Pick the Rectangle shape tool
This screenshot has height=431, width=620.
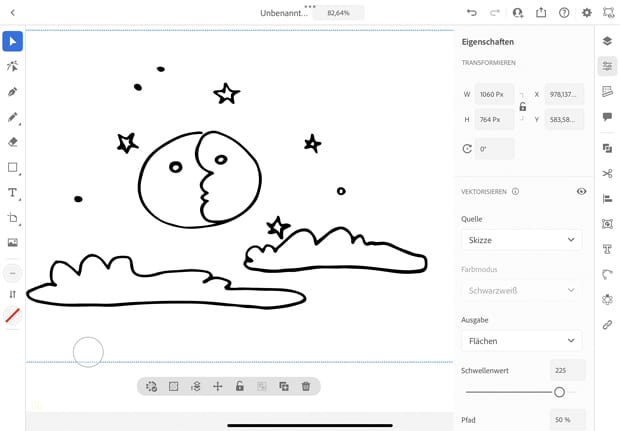click(13, 167)
